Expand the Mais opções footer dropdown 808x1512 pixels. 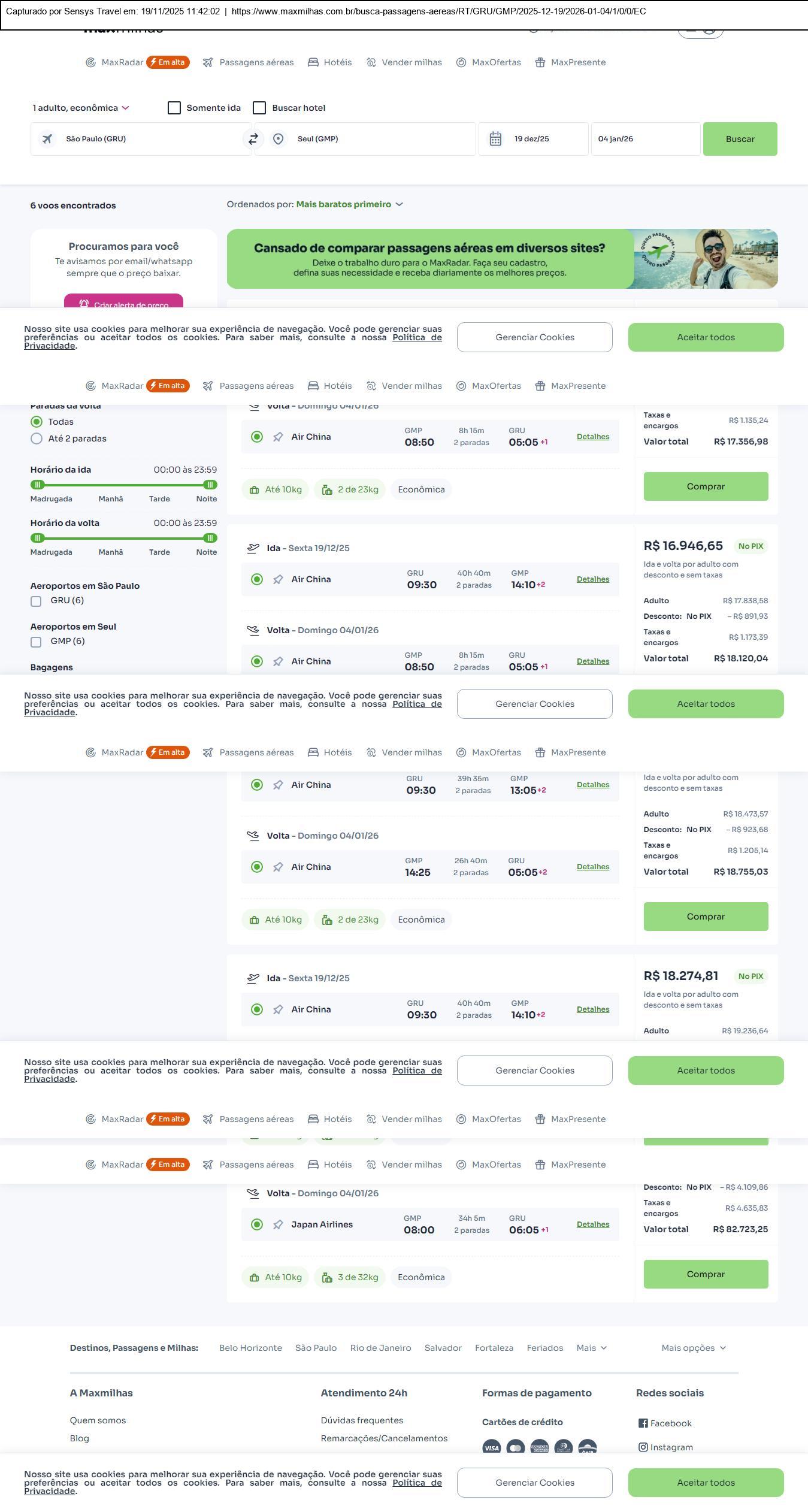point(693,1347)
